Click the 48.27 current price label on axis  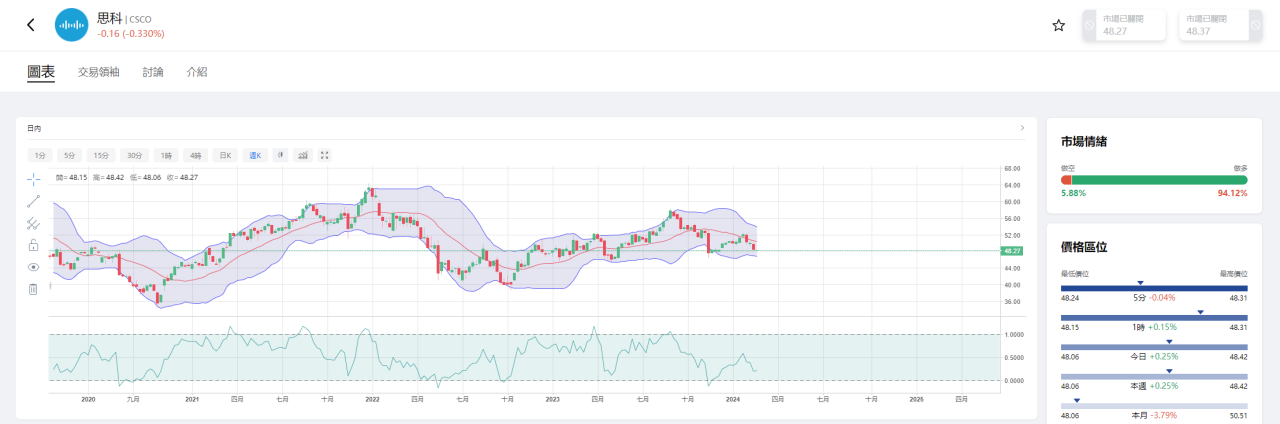click(x=1012, y=251)
